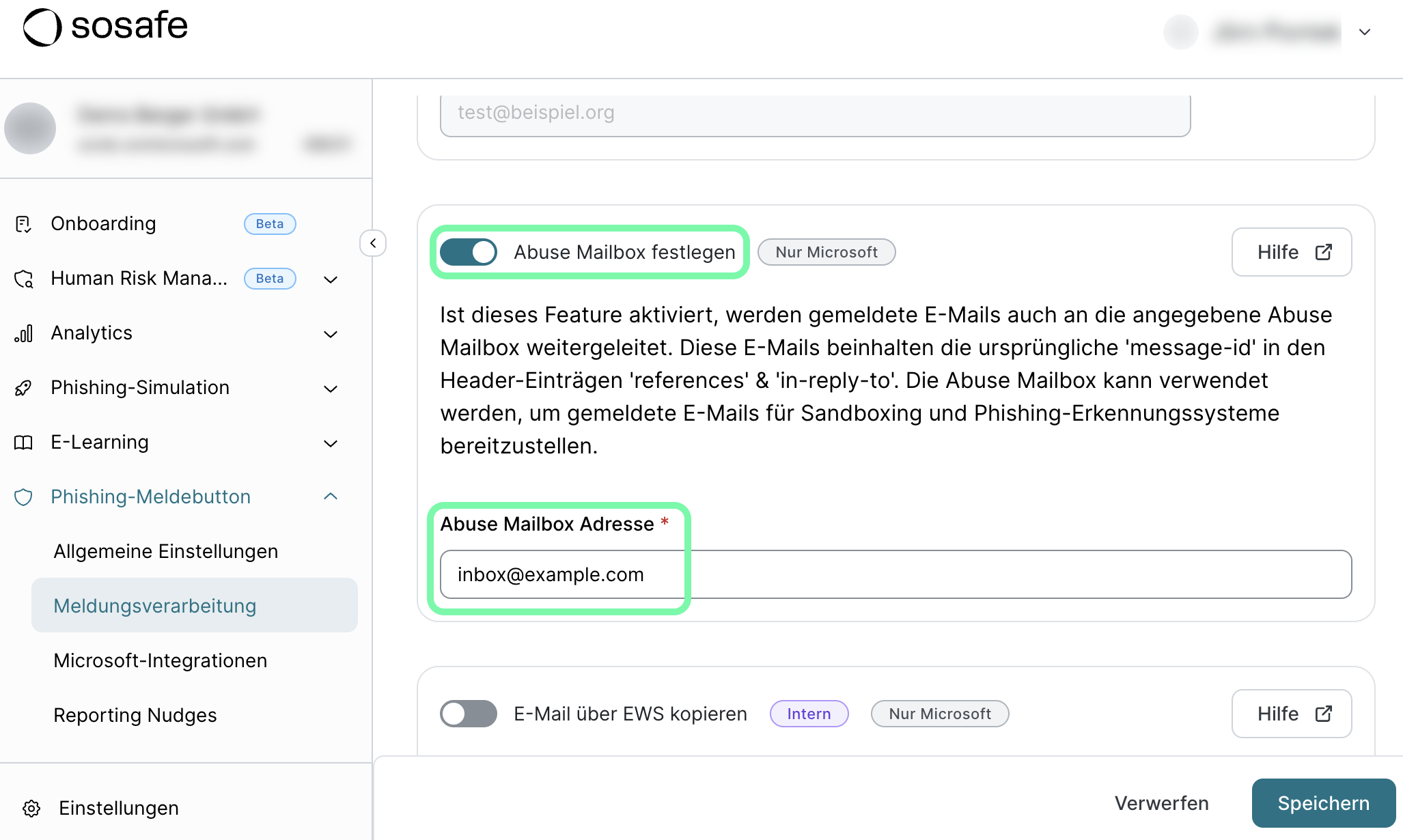Click the Analytics bar chart icon

click(23, 333)
